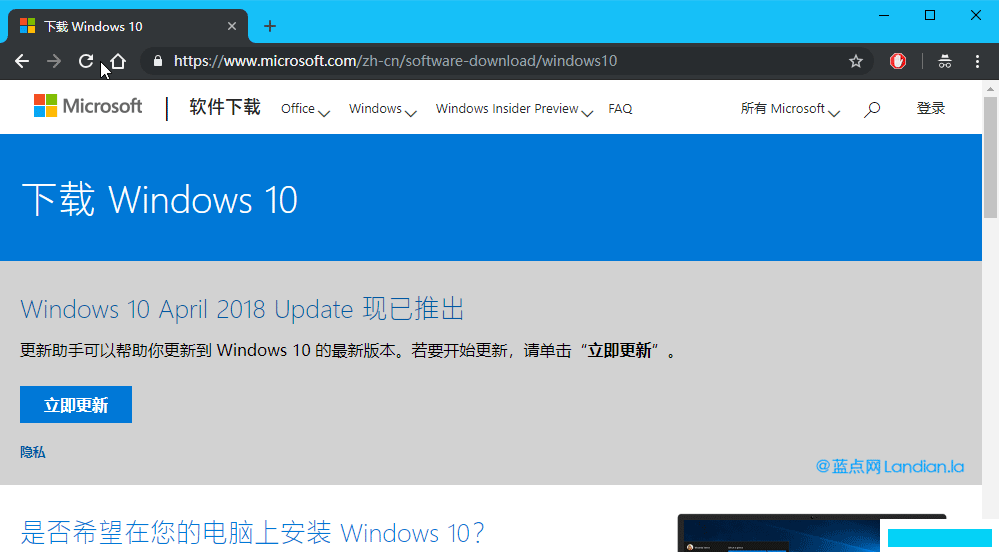Click the 下载 Windows 10 page heading

pos(159,199)
